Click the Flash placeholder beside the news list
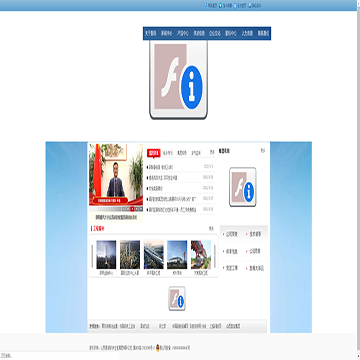 click(x=243, y=187)
